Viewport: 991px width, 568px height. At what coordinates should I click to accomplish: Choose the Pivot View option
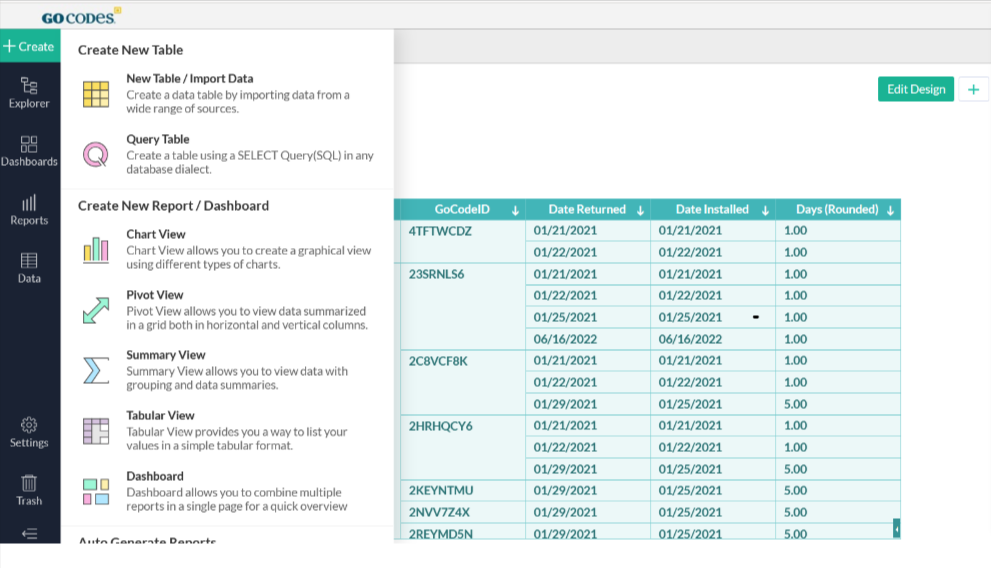(228, 310)
